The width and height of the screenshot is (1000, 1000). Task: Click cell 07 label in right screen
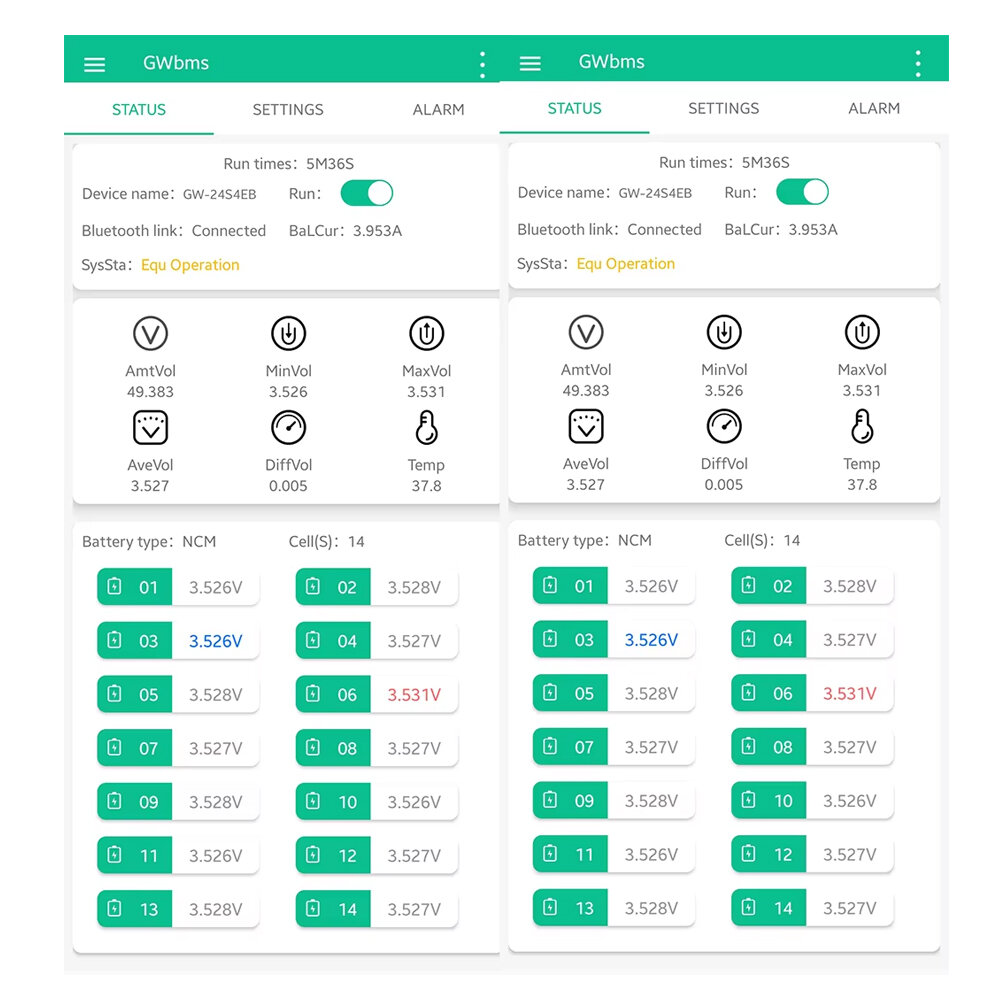(584, 747)
